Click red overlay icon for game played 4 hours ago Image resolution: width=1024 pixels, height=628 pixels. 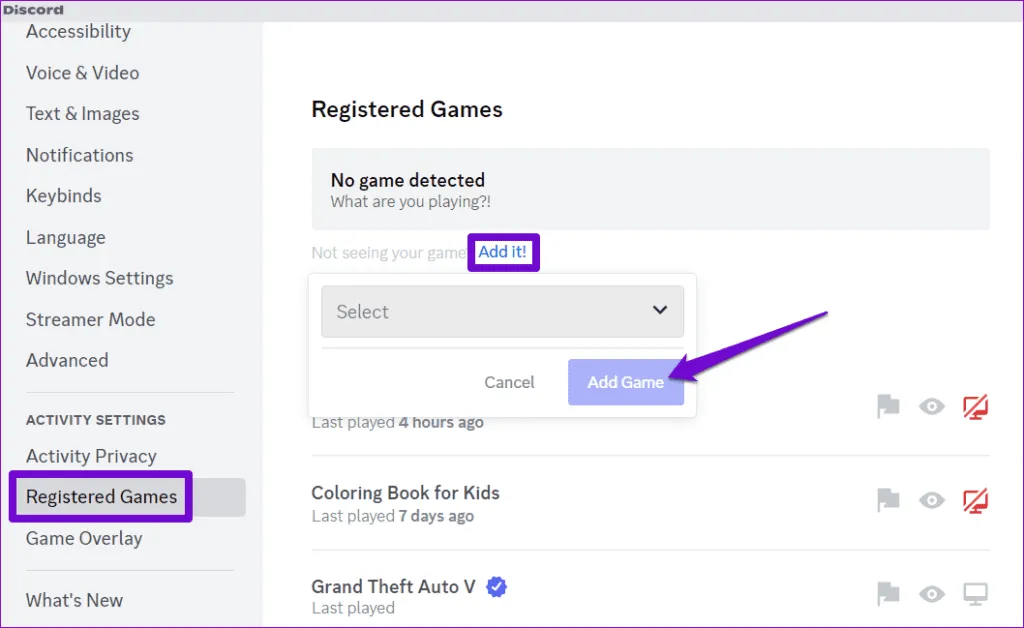coord(975,406)
